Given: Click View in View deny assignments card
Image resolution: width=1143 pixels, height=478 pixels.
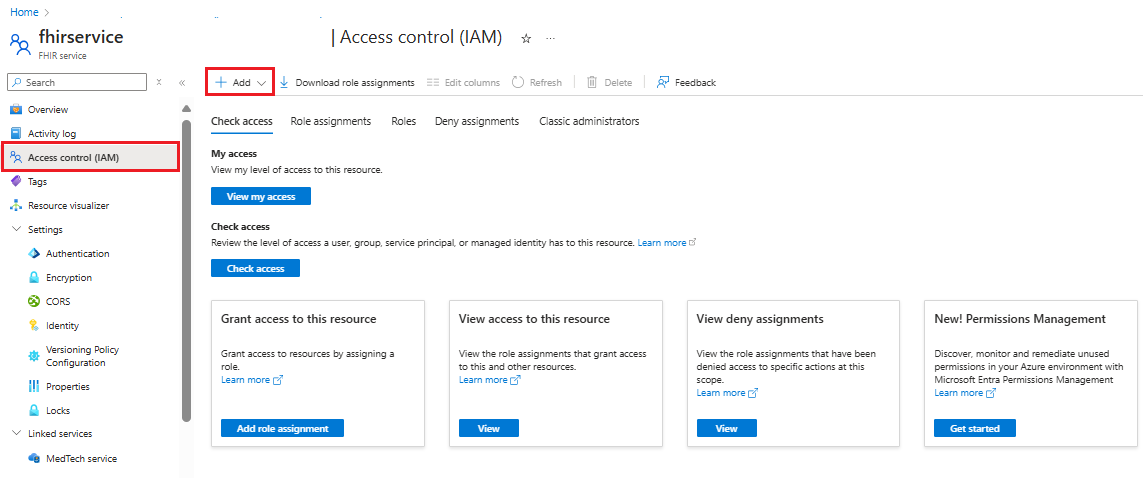Looking at the screenshot, I should [727, 428].
